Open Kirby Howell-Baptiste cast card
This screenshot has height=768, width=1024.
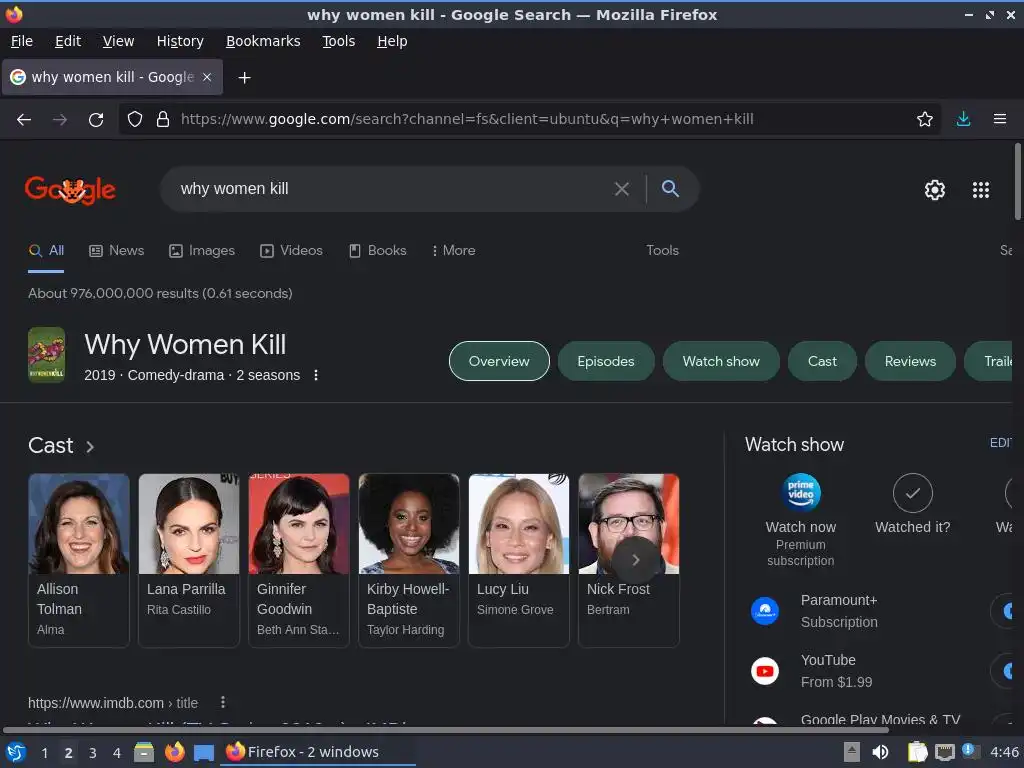click(x=409, y=560)
